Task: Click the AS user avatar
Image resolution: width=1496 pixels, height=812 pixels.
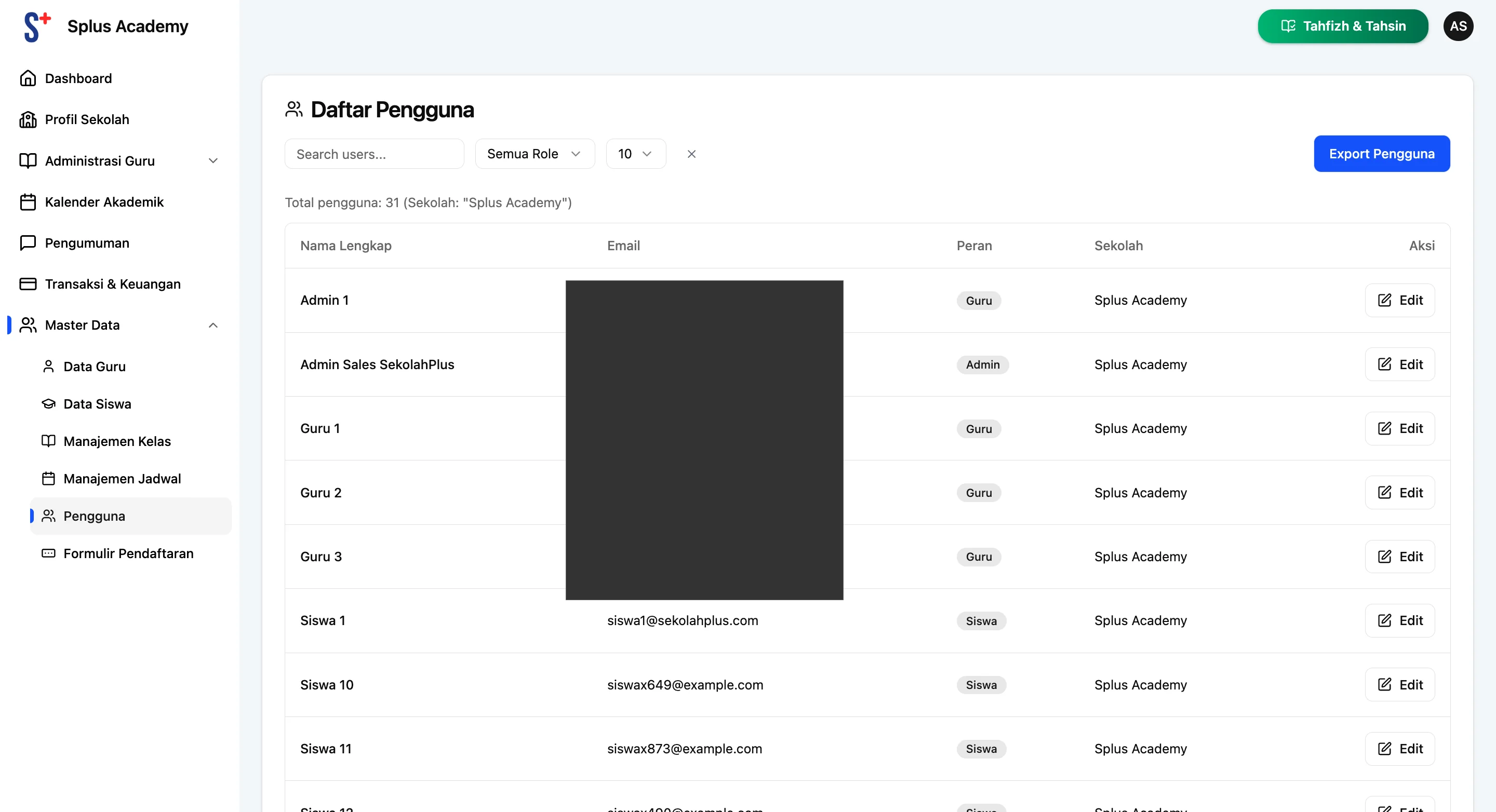Action: [x=1458, y=26]
